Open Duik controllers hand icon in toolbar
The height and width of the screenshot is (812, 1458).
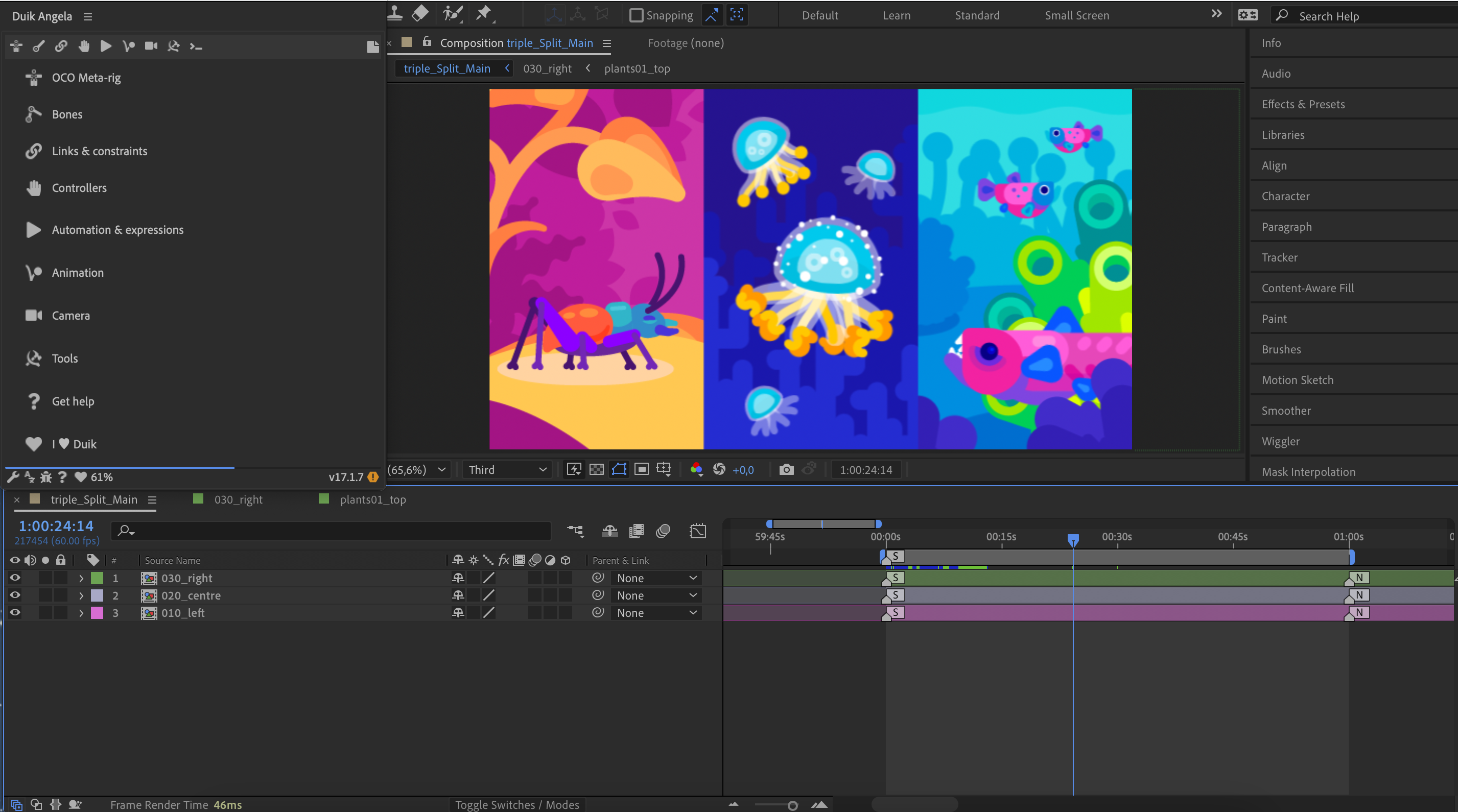click(x=84, y=46)
